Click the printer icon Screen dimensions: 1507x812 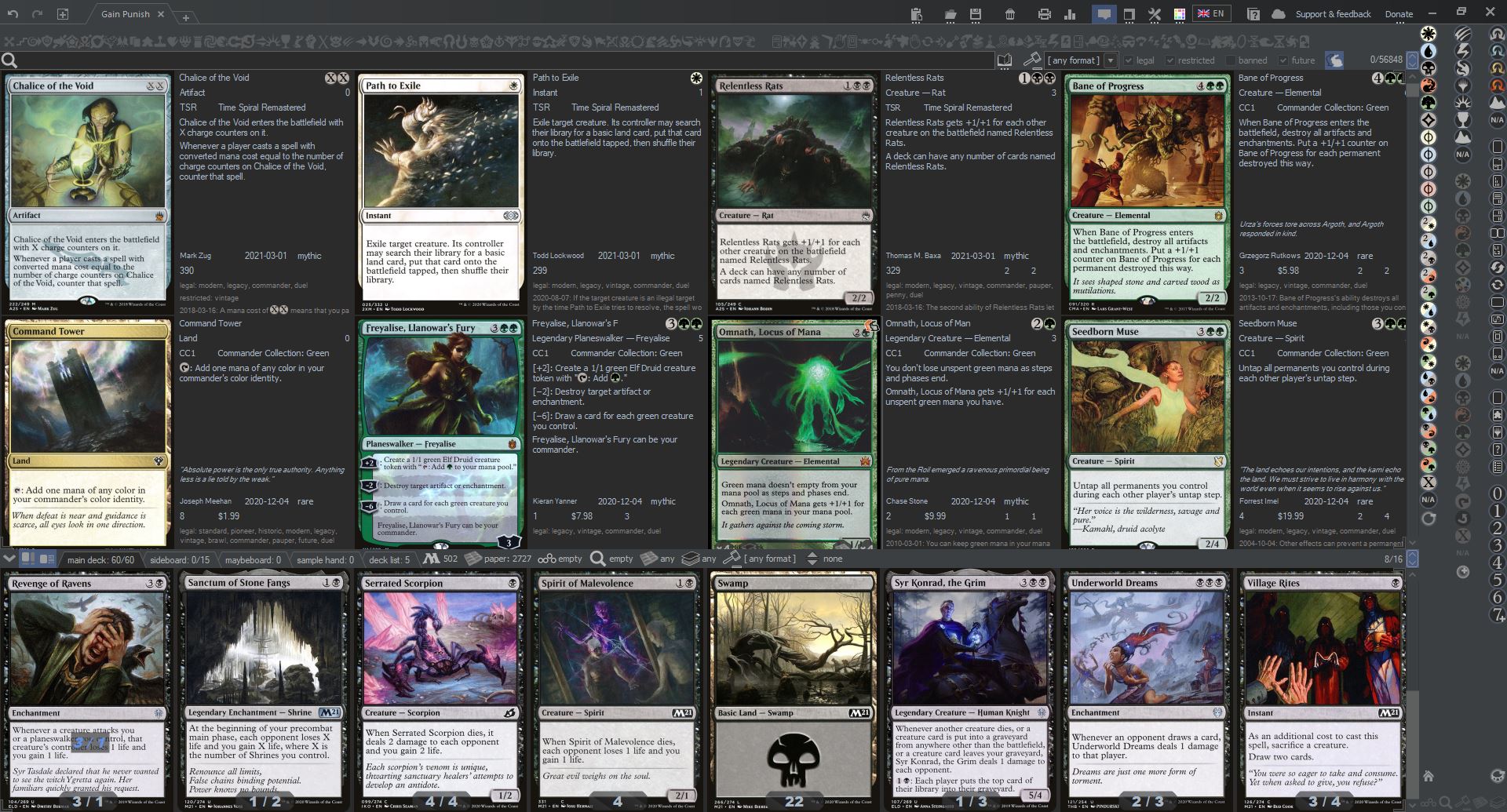point(1044,14)
